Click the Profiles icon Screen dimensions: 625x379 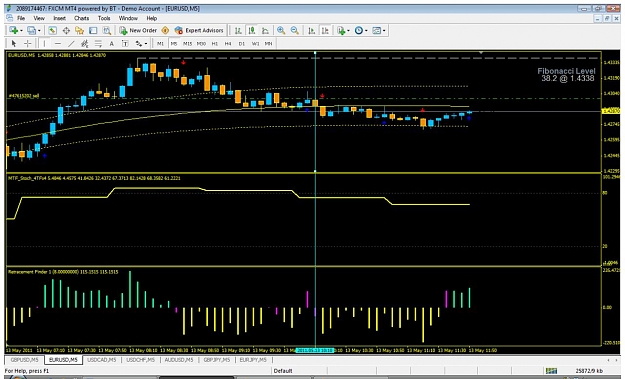pyautogui.click(x=31, y=30)
